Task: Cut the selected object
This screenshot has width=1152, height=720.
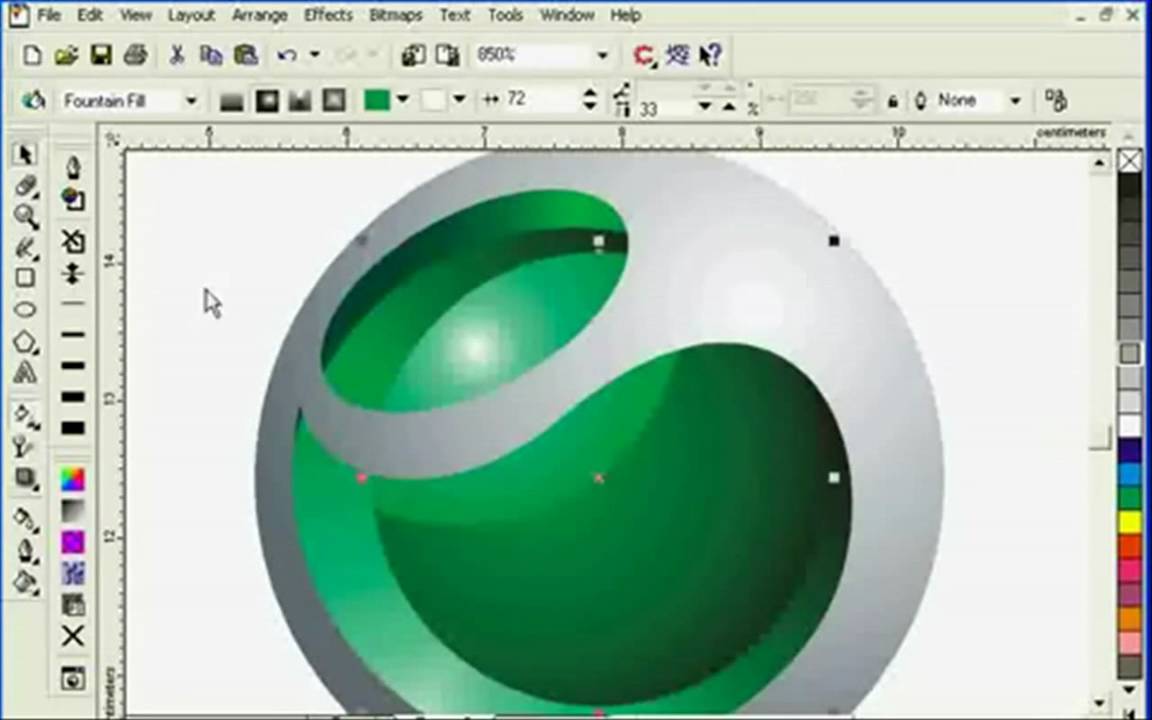Action: pyautogui.click(x=176, y=55)
